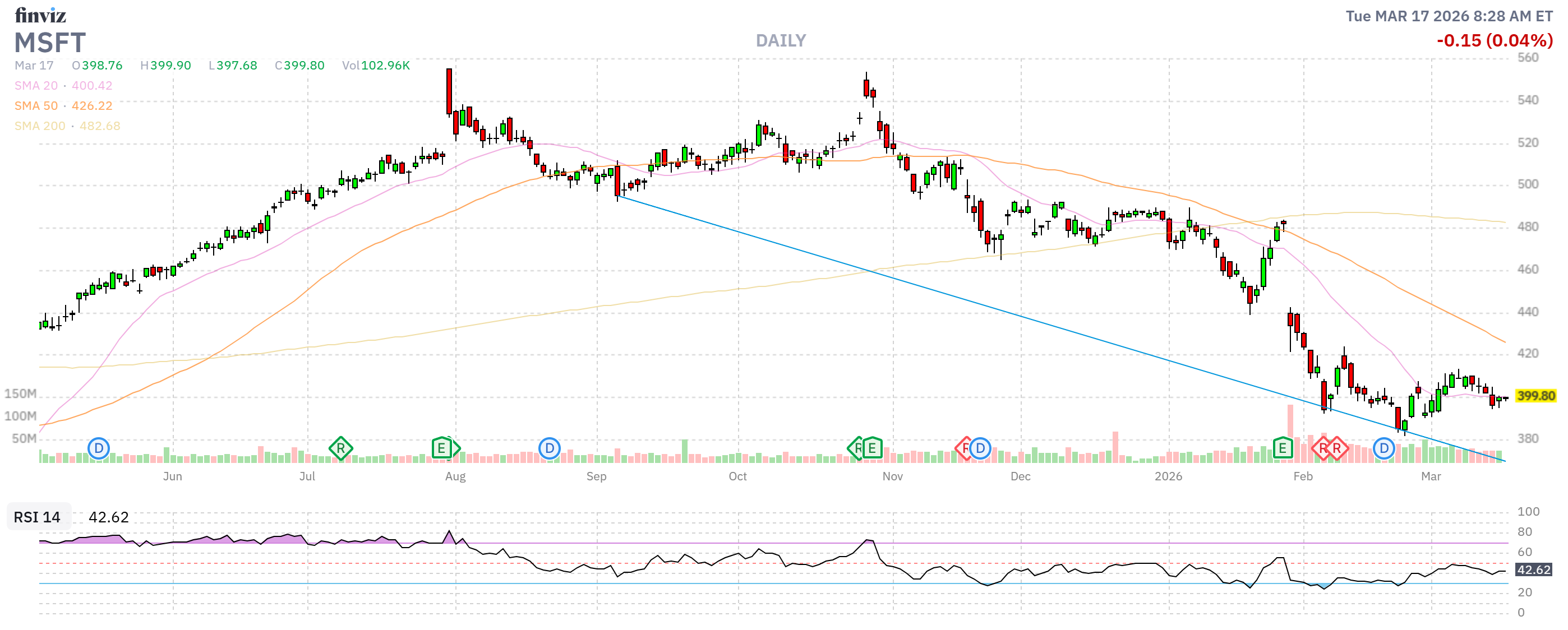
Task: Click the blue D dividend marker in late August
Action: (549, 449)
